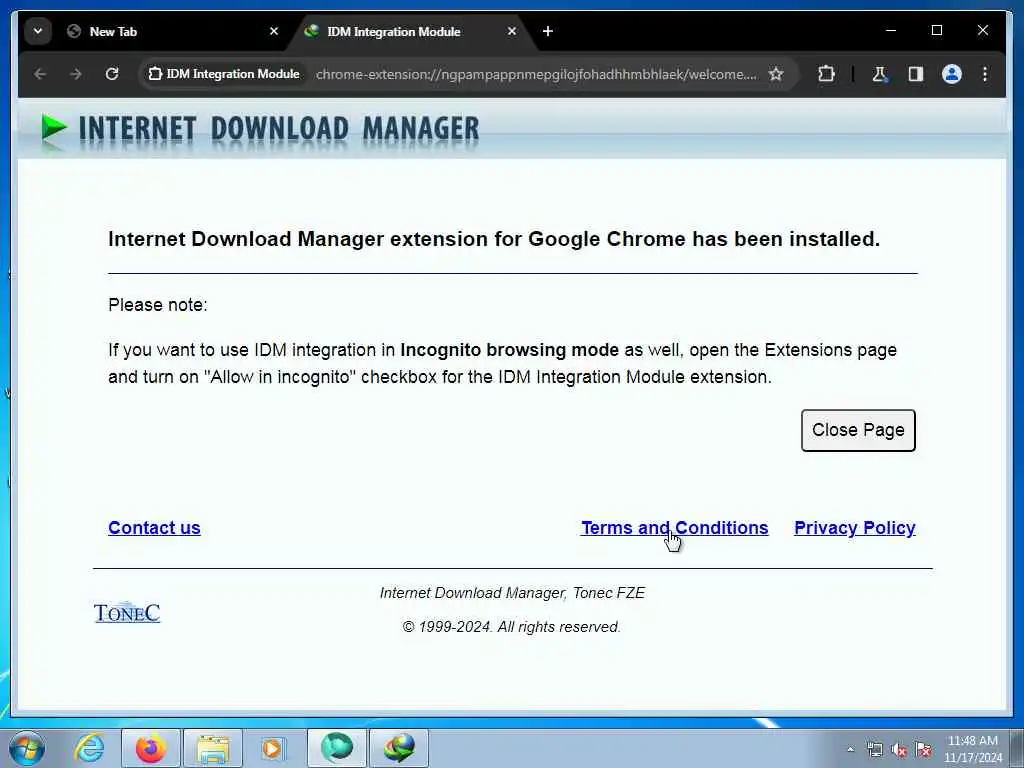Click the Close Page button
This screenshot has height=768, width=1024.
[858, 430]
